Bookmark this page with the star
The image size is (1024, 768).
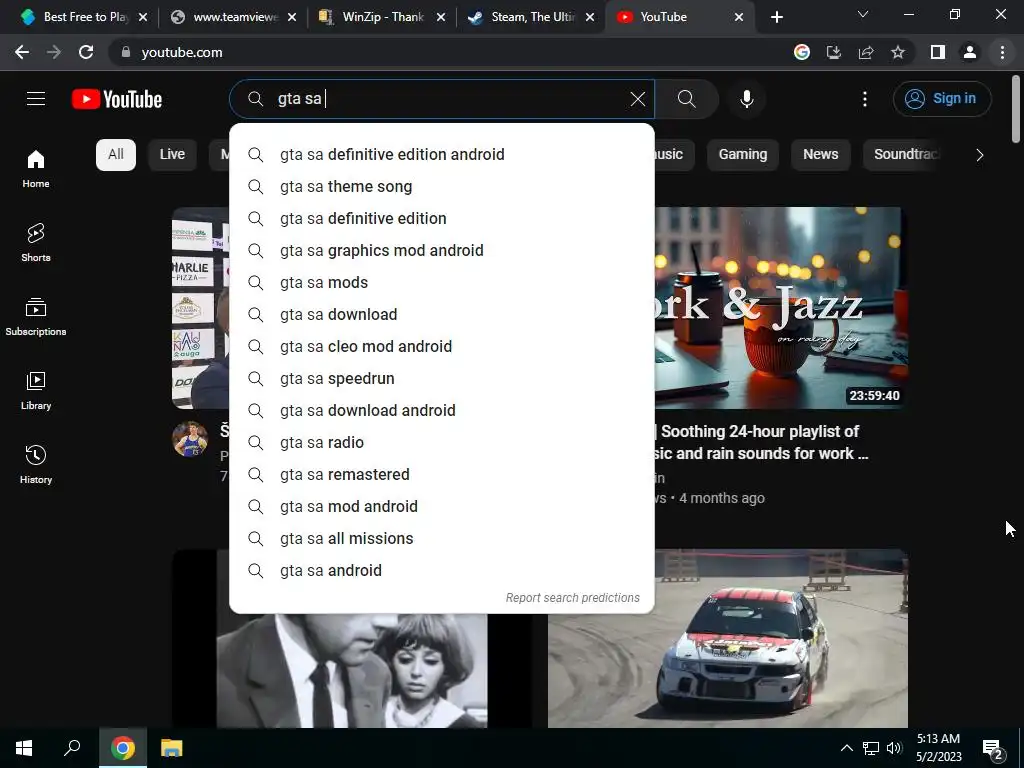click(x=898, y=52)
